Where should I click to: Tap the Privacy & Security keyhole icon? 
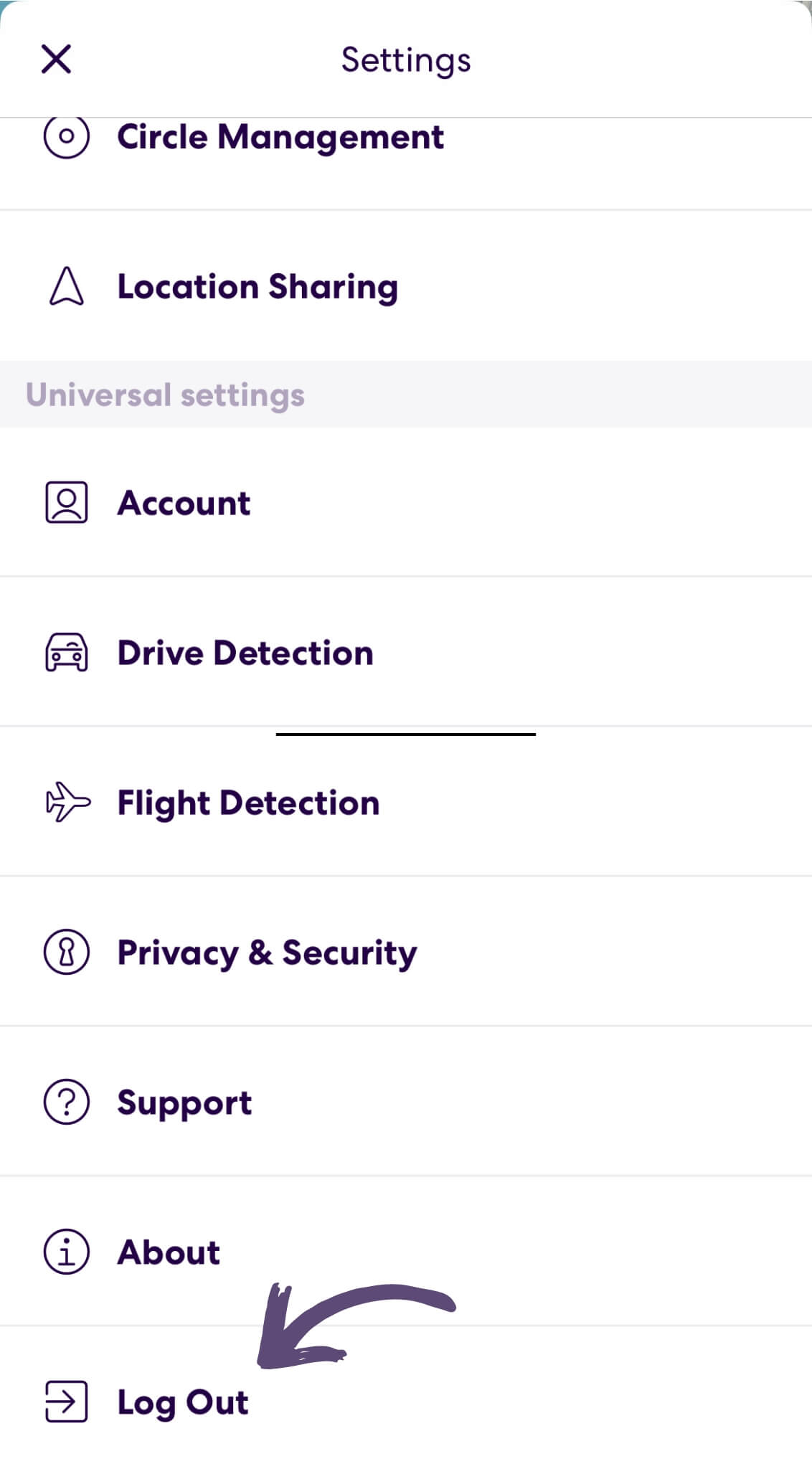pyautogui.click(x=66, y=952)
